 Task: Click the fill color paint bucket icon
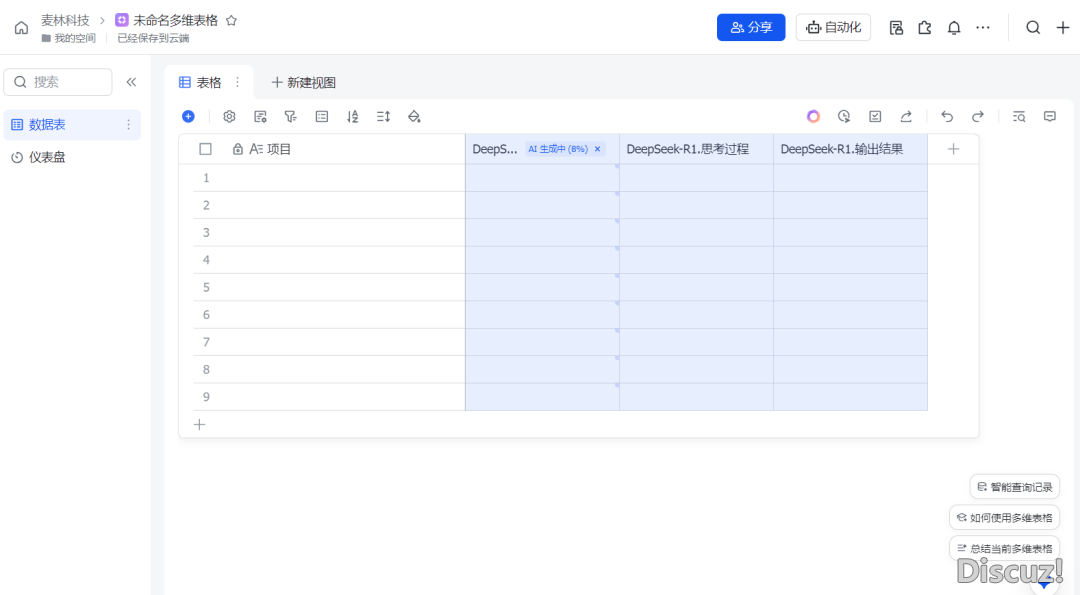coord(414,117)
